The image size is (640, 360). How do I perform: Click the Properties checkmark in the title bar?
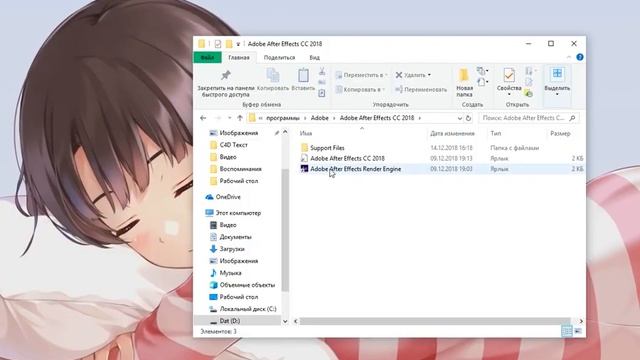[218, 44]
